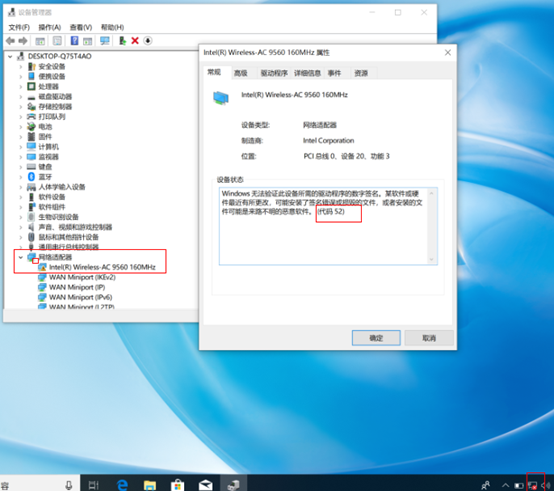Expand the 蓝牙 Bluetooth category
Screen dimensions: 554x491
click(x=20, y=177)
